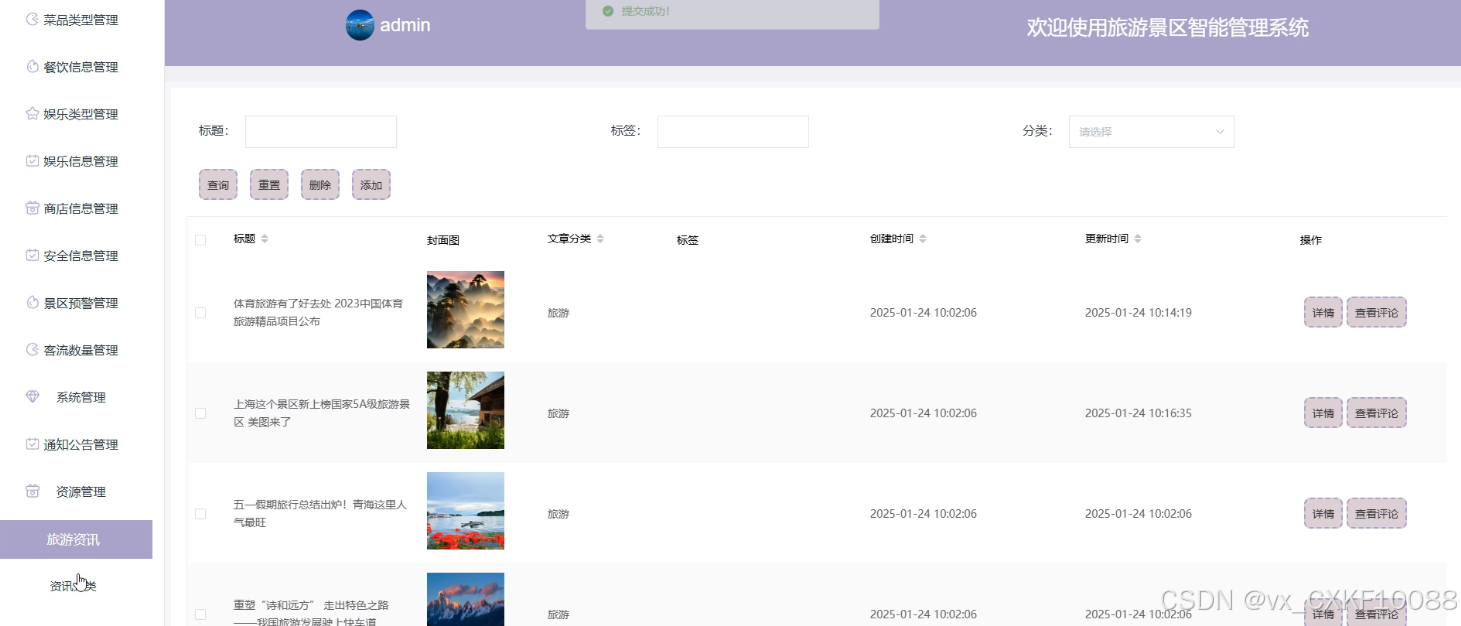Click 查看评论 for 体育旅游有了好去处 row
1461x626 pixels.
tap(1376, 312)
